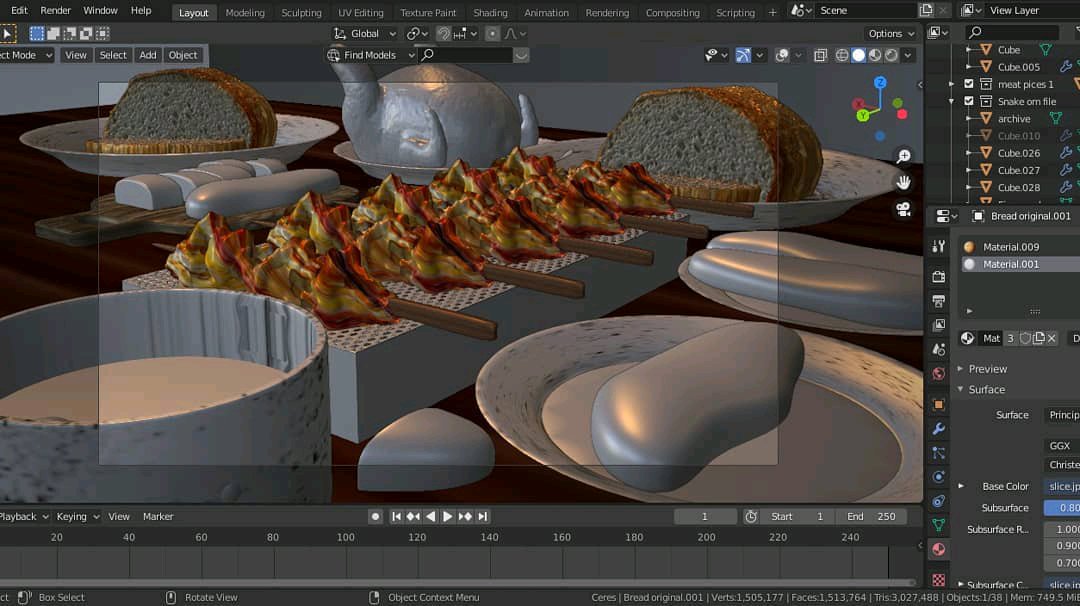Expand the Base Color row

pos(962,486)
